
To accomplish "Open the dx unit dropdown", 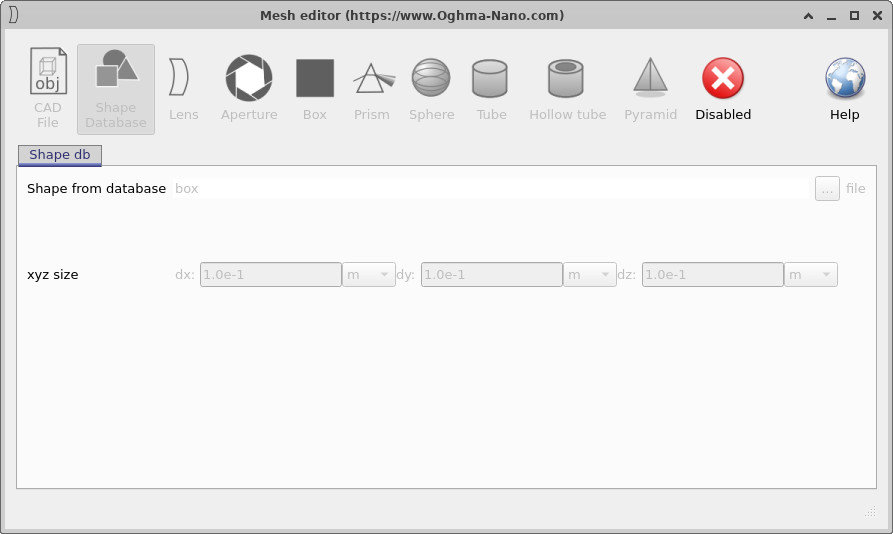I will [368, 274].
